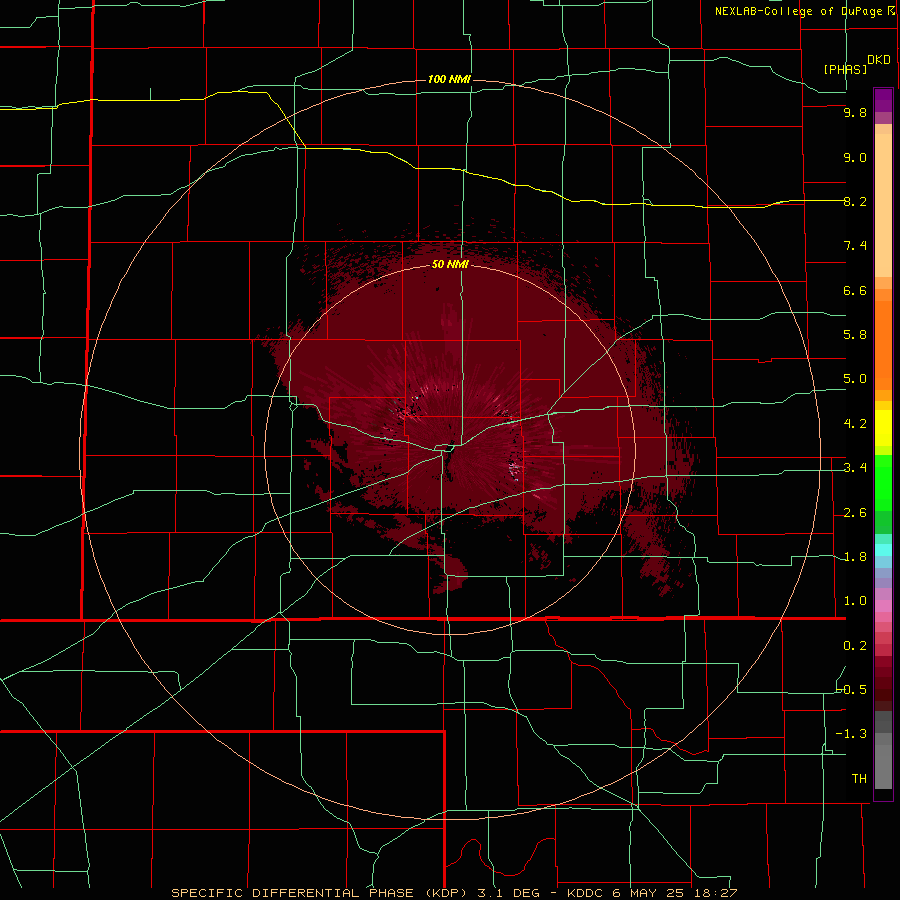Click the NEXLAB-College of DuPage credit text
Image resolution: width=900 pixels, height=900 pixels.
pos(804,11)
